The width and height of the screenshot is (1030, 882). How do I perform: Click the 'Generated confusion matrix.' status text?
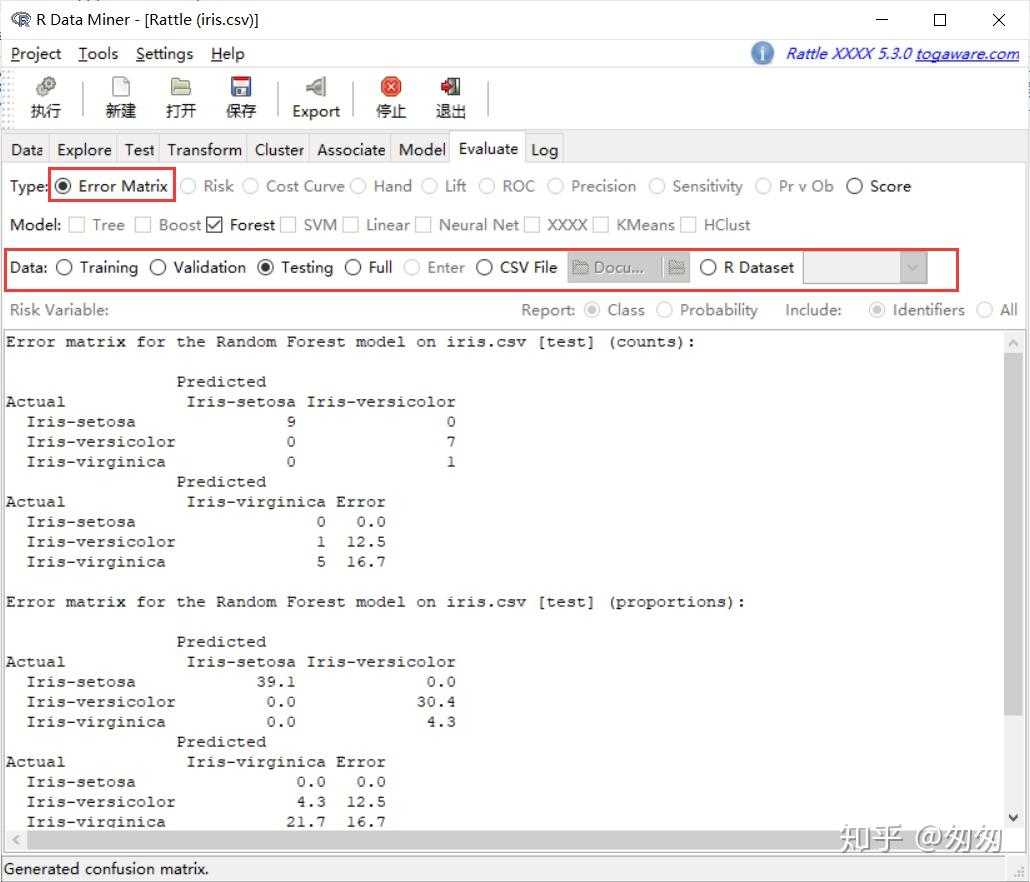click(x=106, y=869)
